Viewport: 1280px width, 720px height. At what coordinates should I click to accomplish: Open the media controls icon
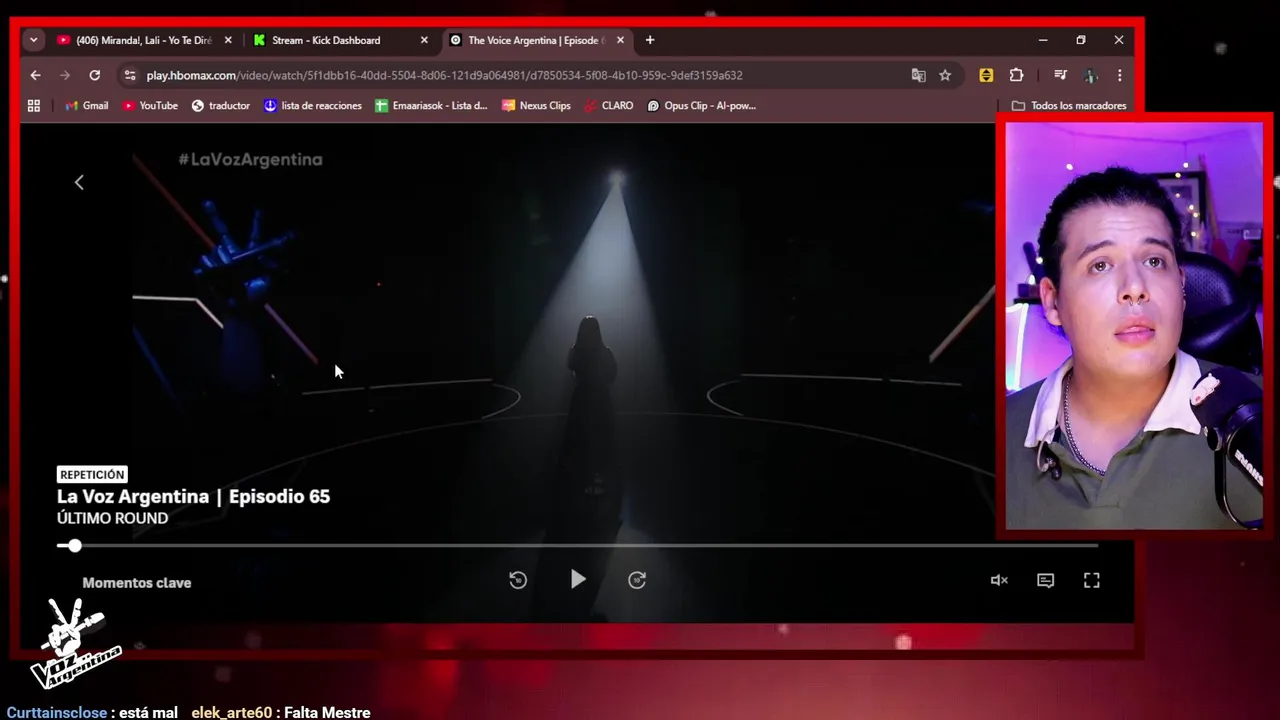point(1060,75)
